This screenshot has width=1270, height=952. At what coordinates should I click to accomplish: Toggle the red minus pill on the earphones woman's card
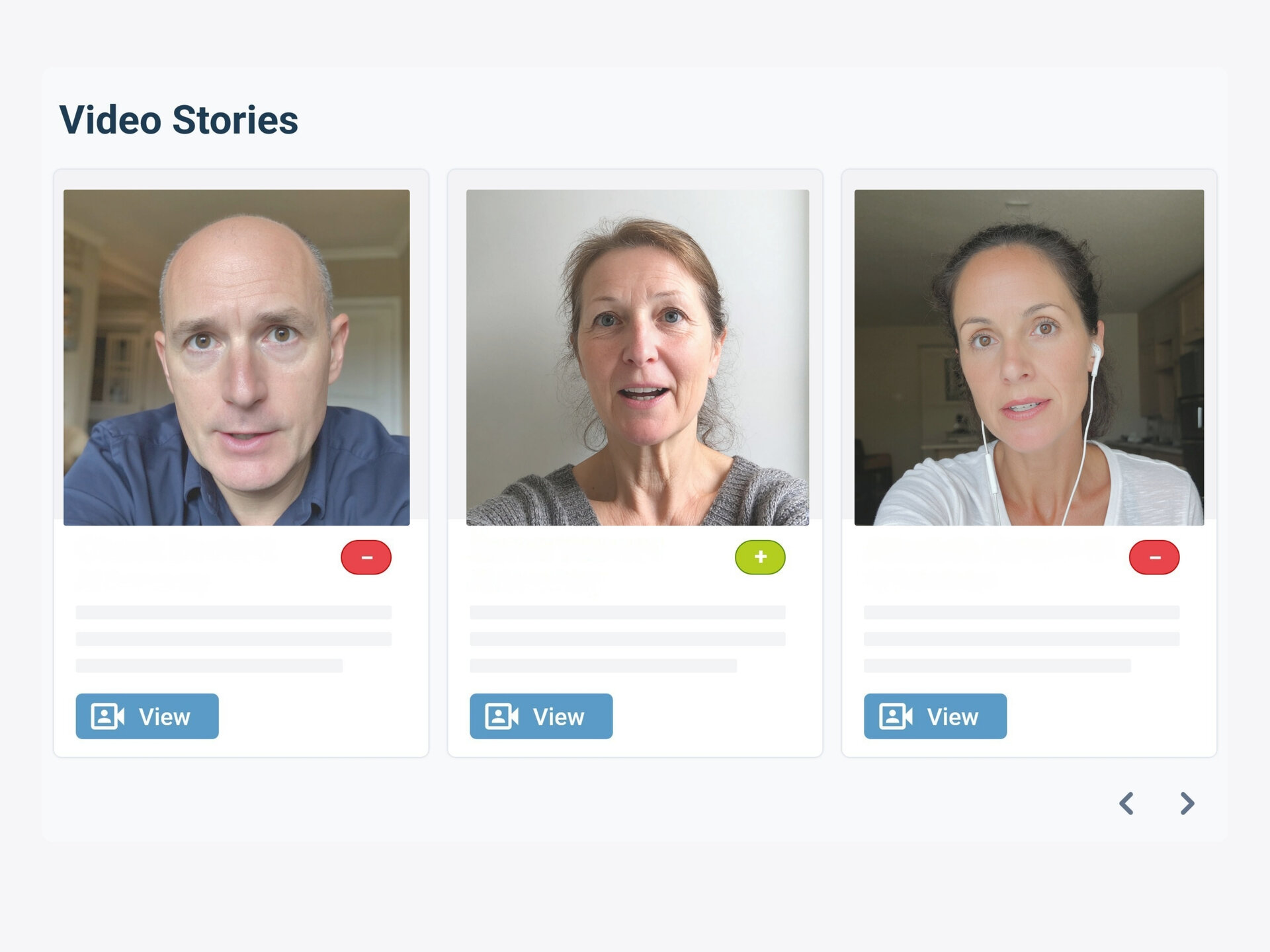coord(1154,557)
